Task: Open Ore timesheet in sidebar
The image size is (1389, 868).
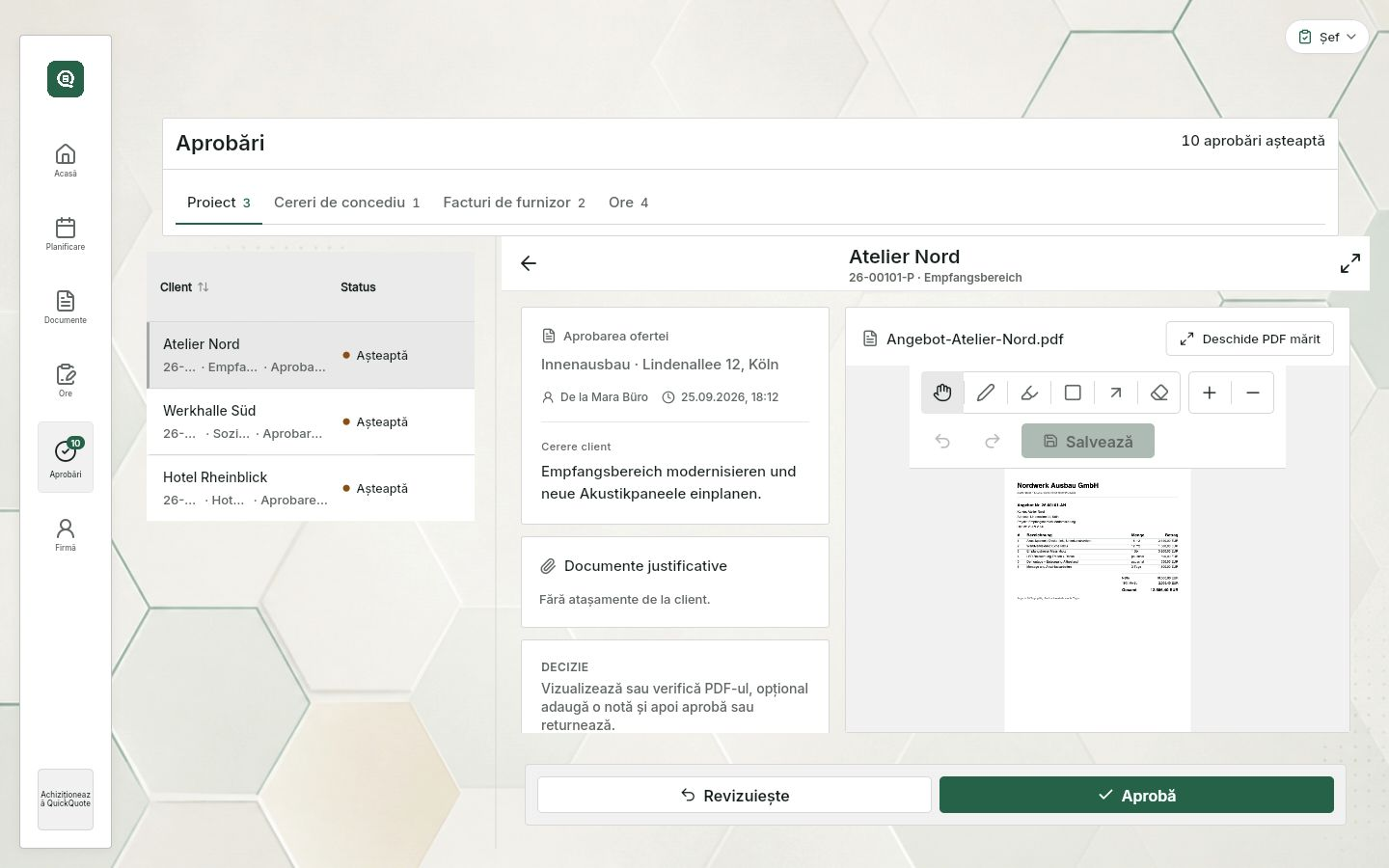Action: point(66,380)
